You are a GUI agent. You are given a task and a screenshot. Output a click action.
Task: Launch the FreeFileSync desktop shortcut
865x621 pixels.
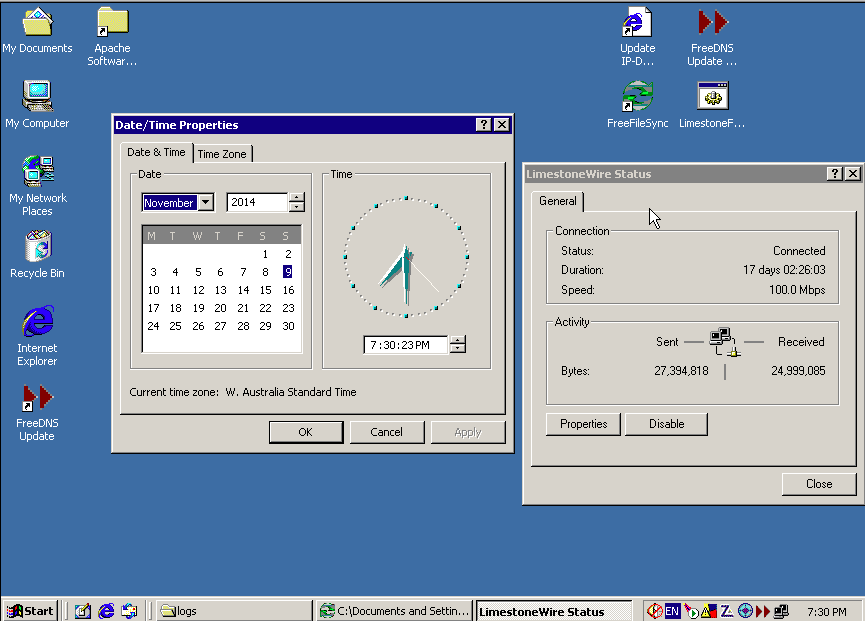pyautogui.click(x=637, y=104)
